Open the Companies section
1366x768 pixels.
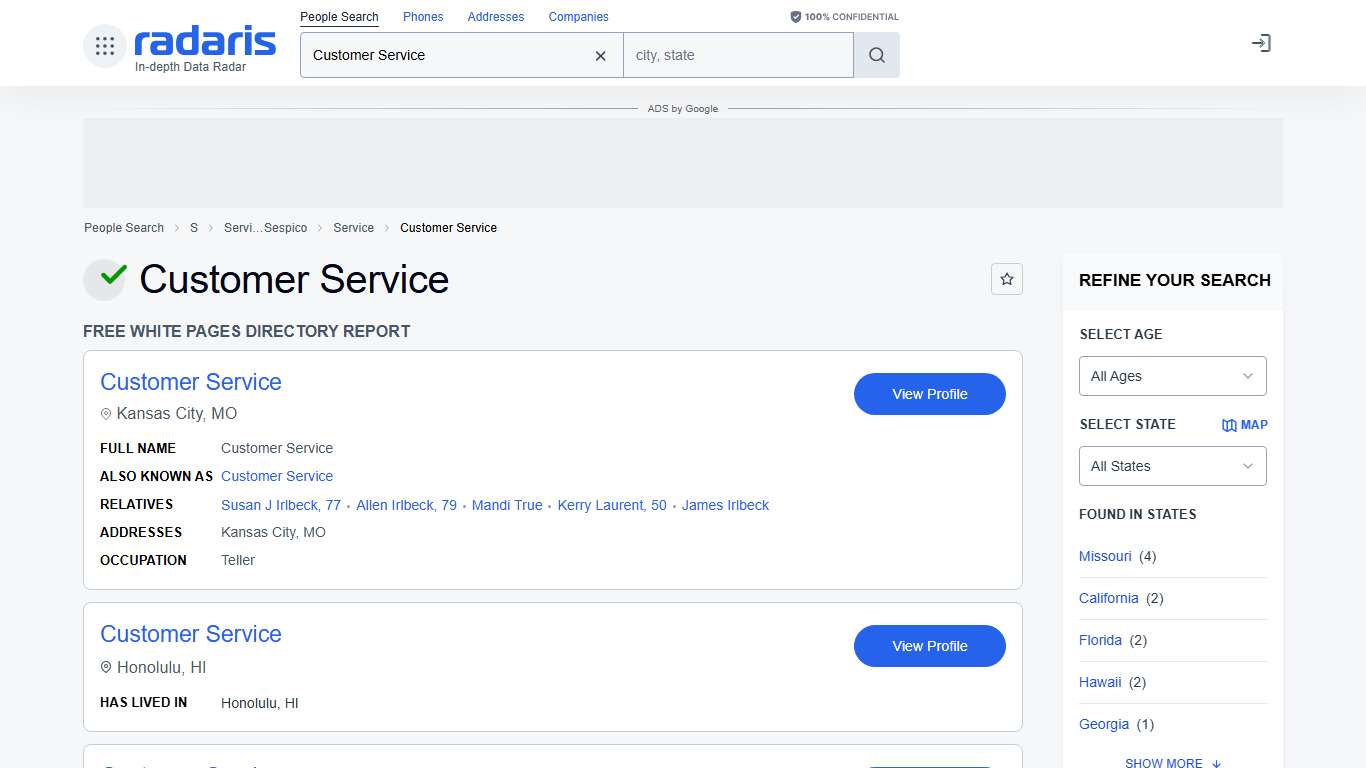[578, 16]
